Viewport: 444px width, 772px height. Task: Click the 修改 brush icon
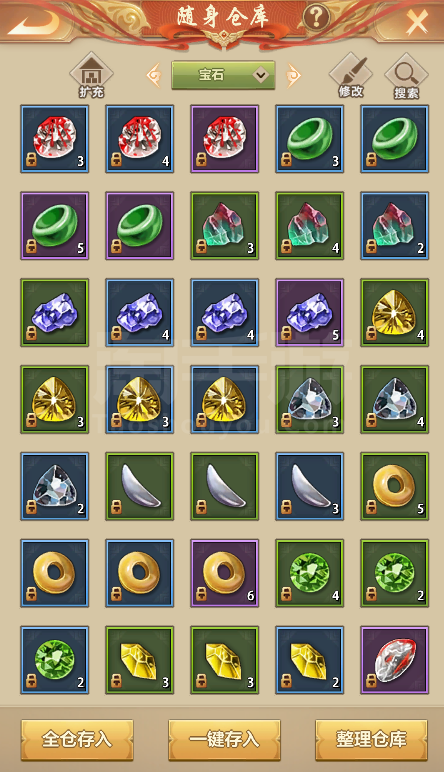350,75
